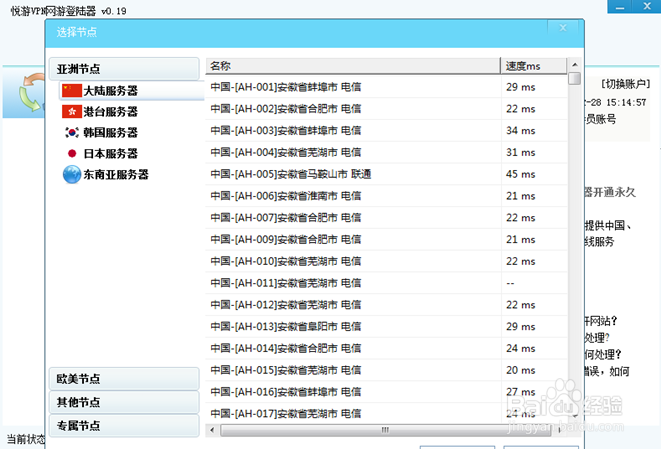661x449 pixels.
Task: Minimize the 悦游VPN main window
Action: click(620, 7)
